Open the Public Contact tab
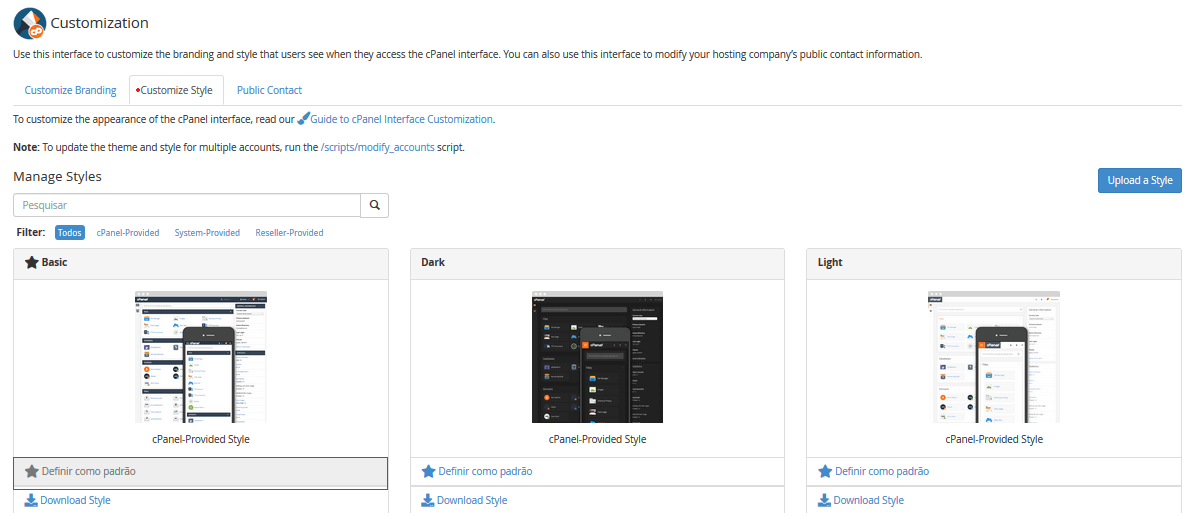 click(269, 90)
